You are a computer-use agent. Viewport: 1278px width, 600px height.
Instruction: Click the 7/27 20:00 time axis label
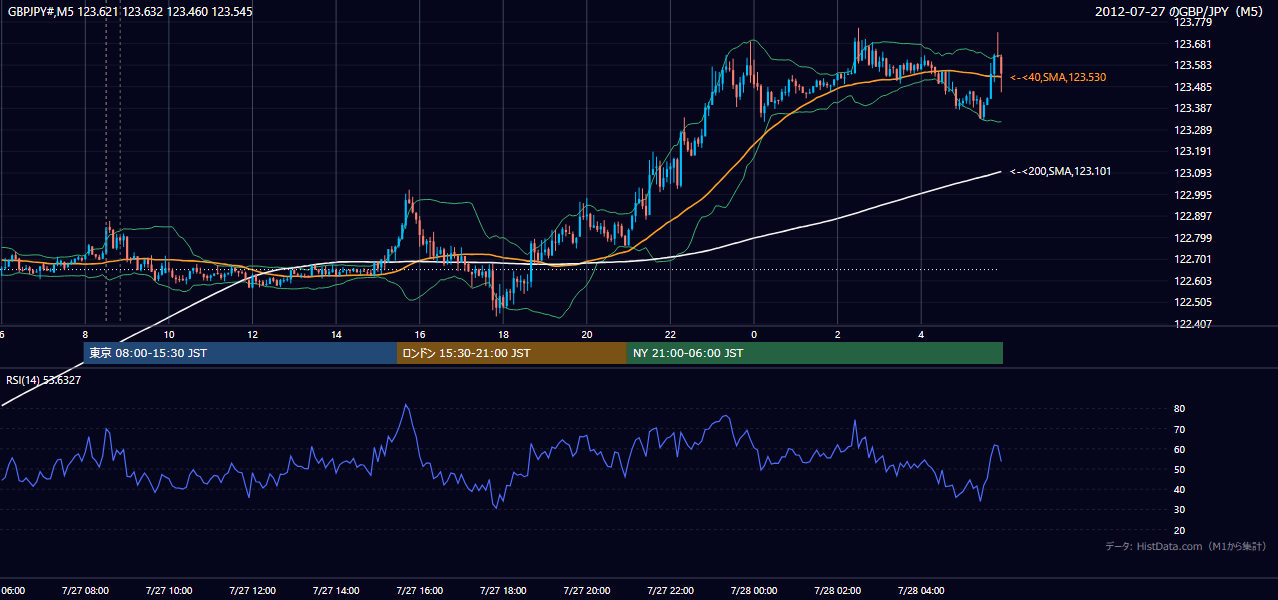click(586, 590)
